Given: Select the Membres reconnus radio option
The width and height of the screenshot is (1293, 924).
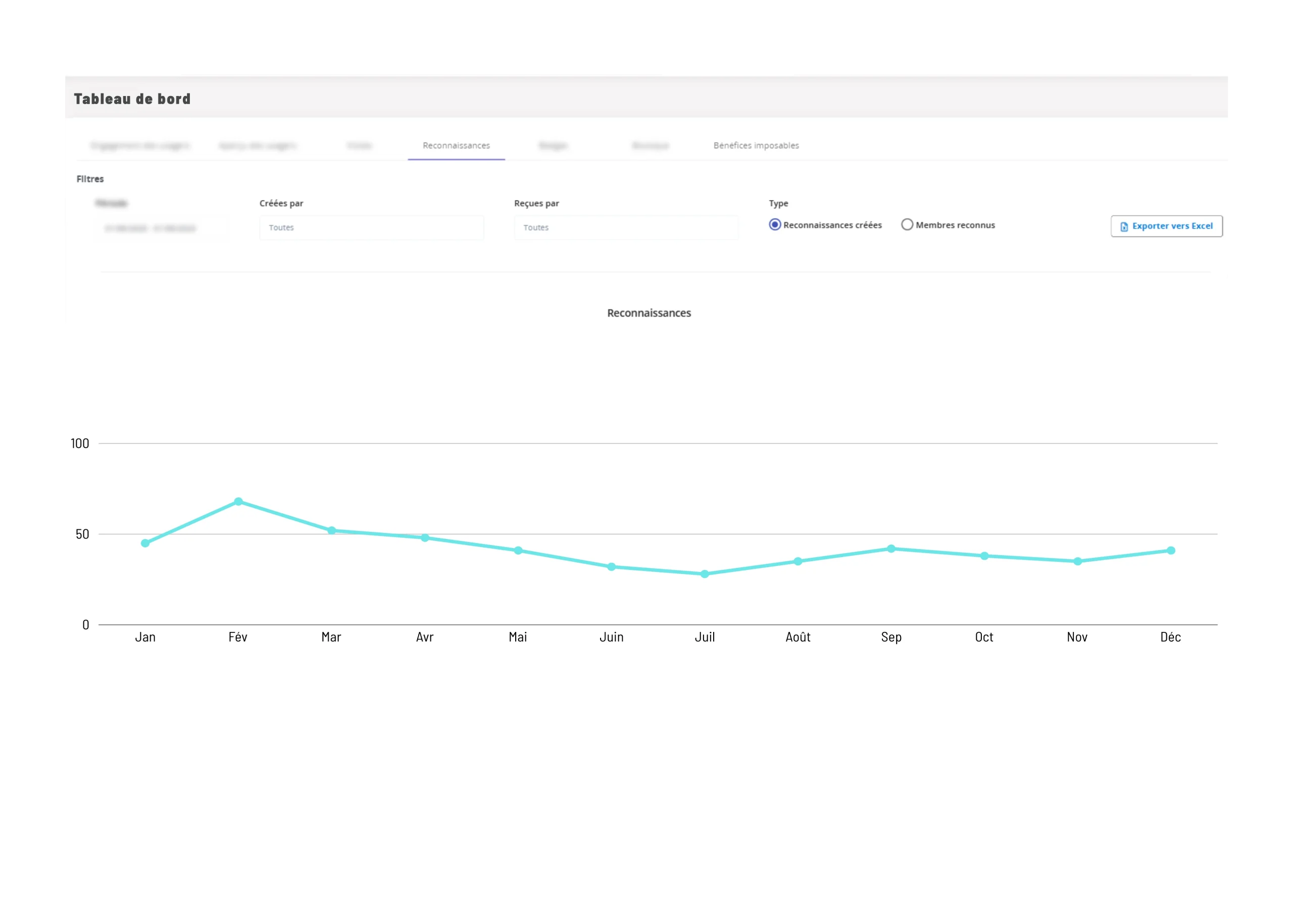Looking at the screenshot, I should [907, 225].
